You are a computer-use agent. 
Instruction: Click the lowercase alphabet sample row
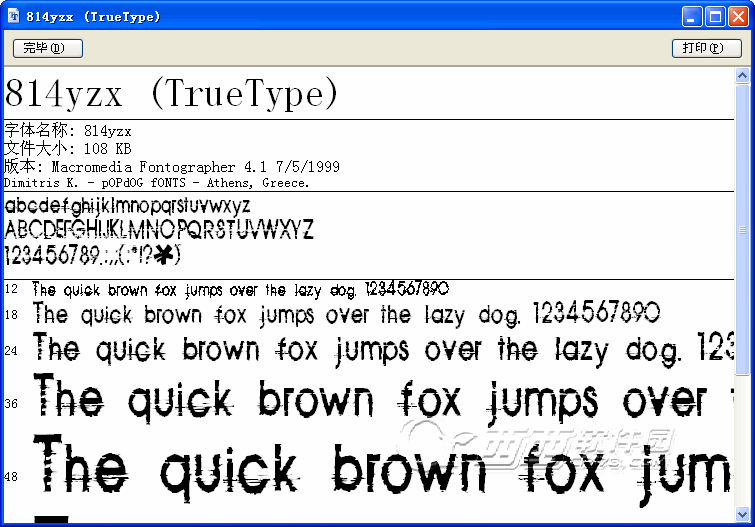[x=127, y=206]
